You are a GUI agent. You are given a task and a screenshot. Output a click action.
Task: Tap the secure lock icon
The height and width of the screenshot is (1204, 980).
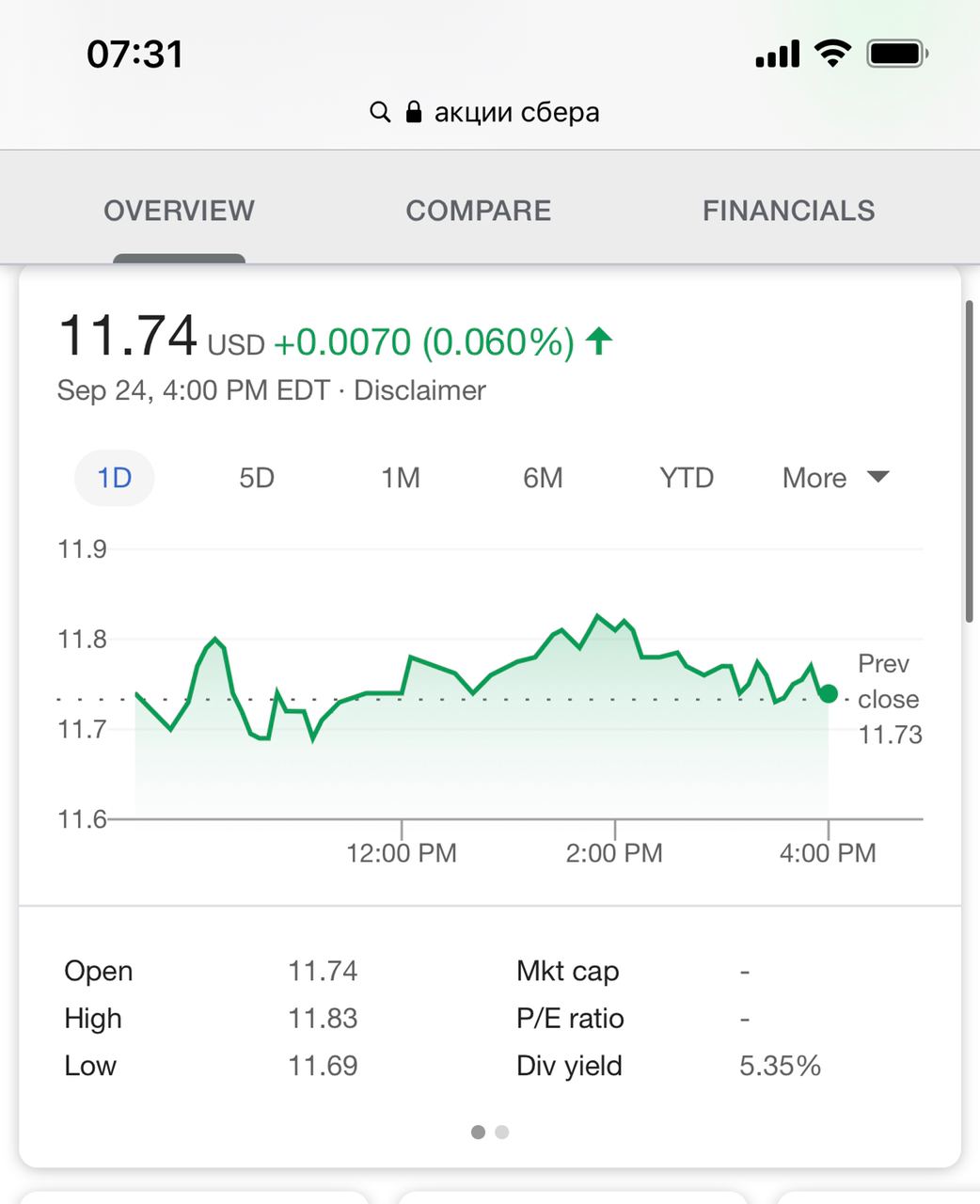[413, 112]
